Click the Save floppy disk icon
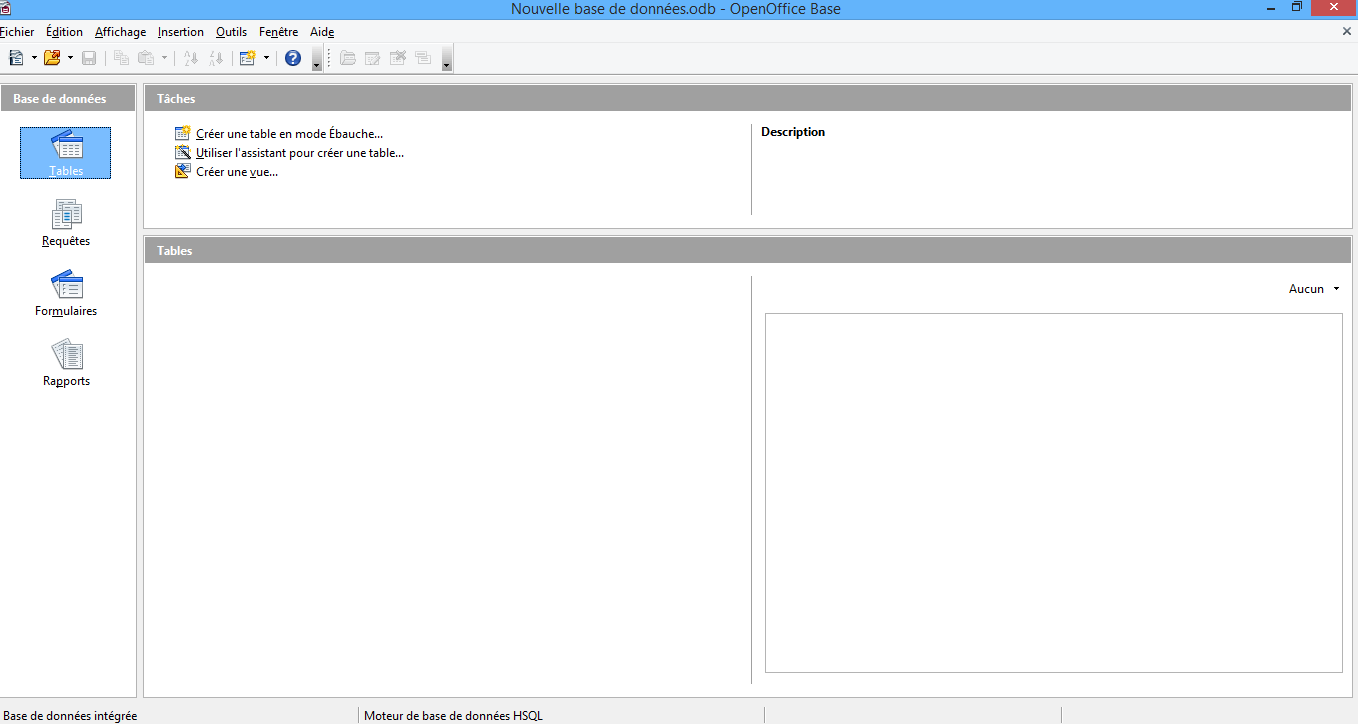 click(x=89, y=58)
